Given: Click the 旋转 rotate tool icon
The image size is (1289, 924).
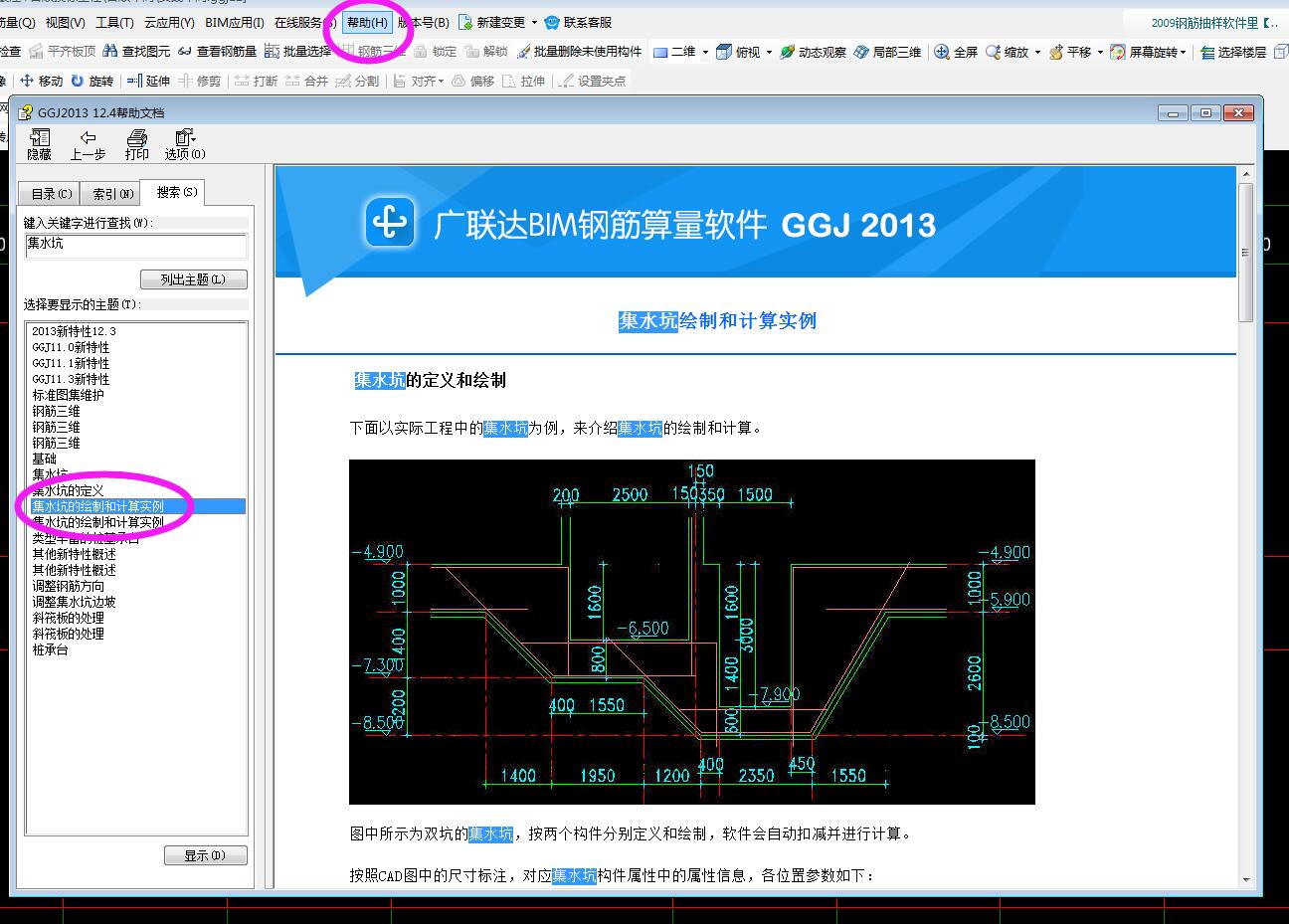Looking at the screenshot, I should pyautogui.click(x=77, y=81).
